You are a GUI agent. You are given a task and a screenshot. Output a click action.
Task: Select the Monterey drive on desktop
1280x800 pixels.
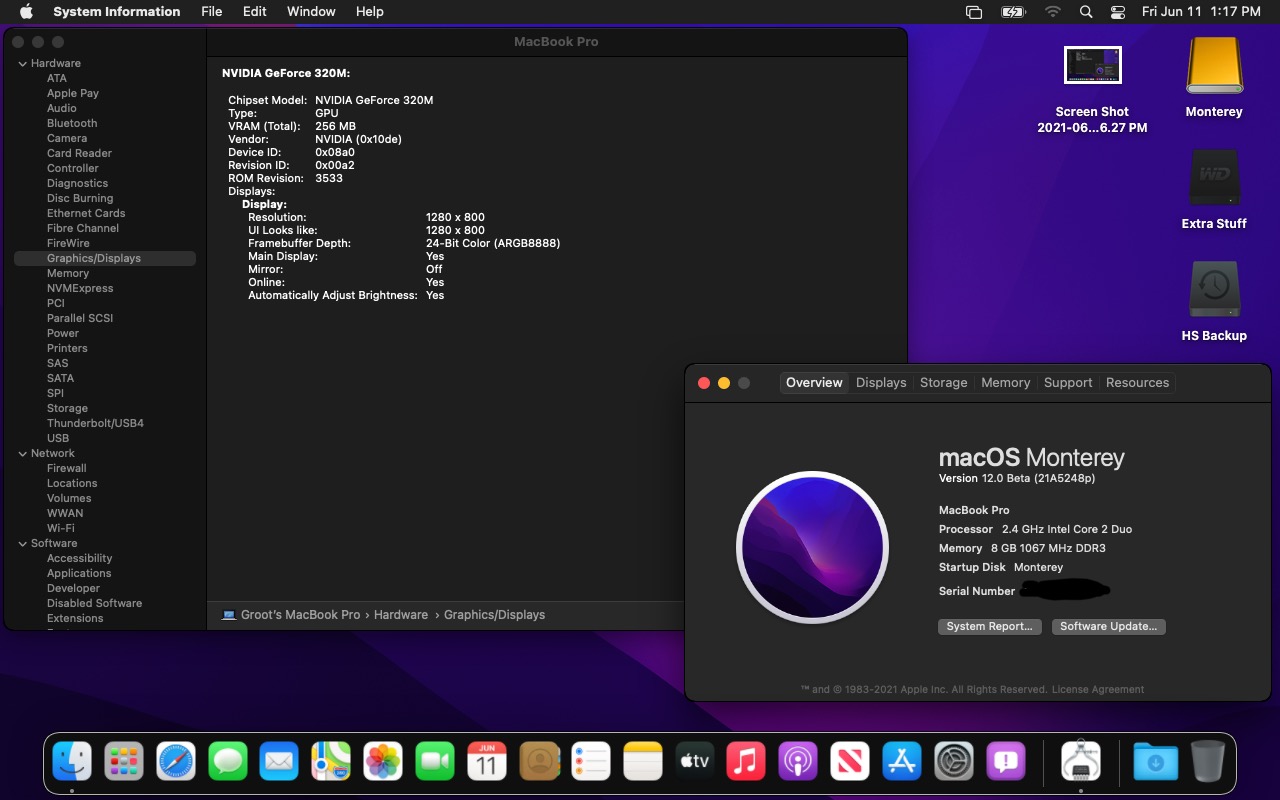(1214, 67)
